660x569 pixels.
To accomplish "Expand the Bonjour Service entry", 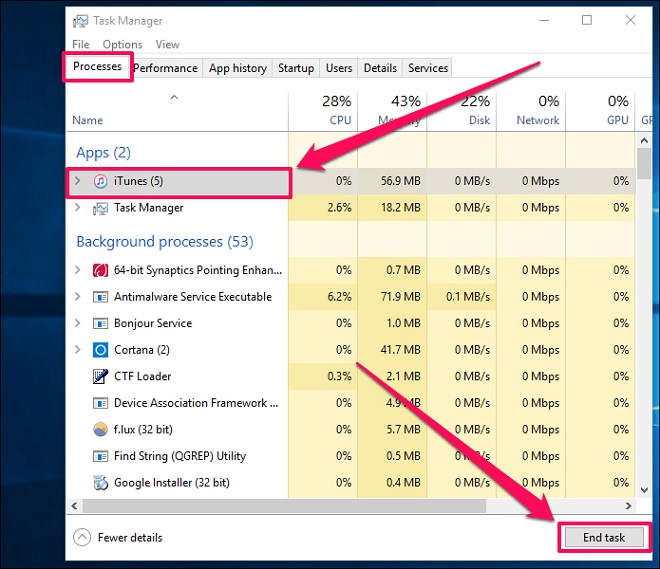I will (x=77, y=323).
